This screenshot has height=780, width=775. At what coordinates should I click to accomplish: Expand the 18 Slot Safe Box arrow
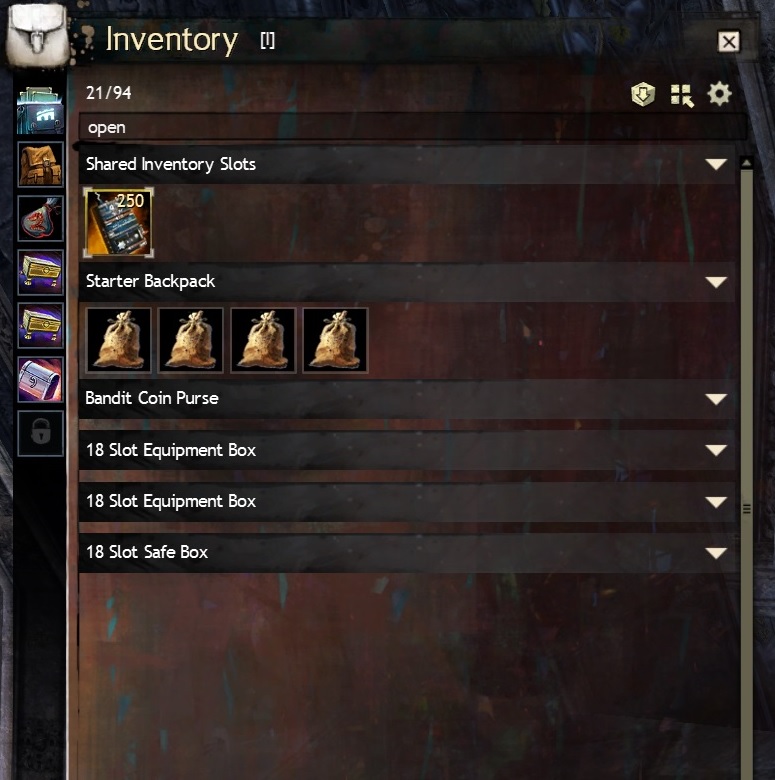click(x=716, y=553)
